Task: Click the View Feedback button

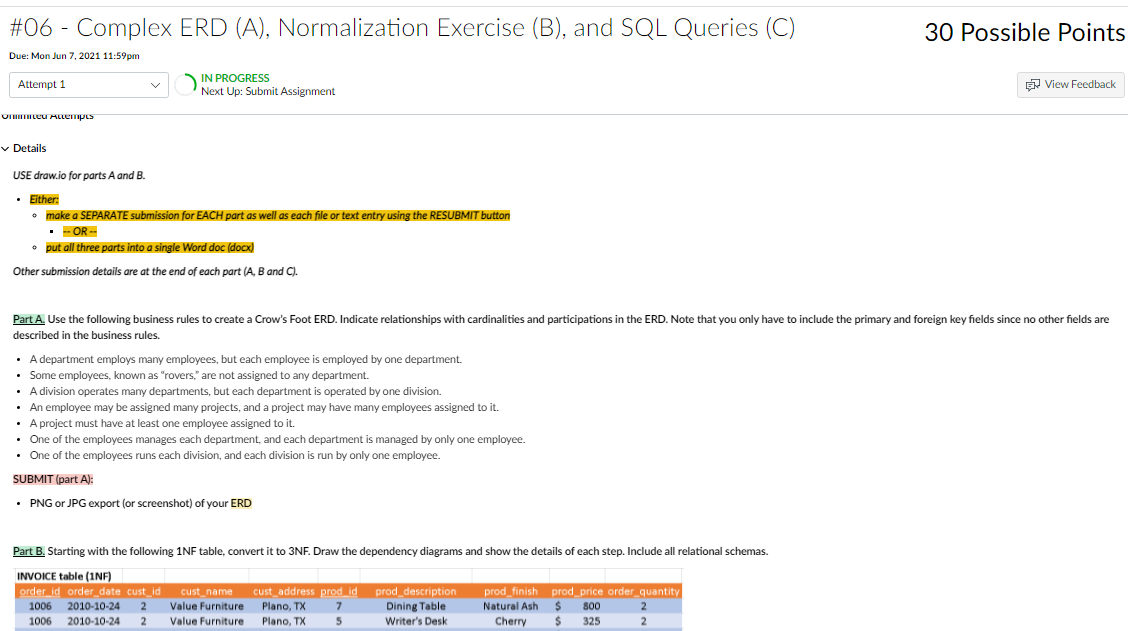Action: pyautogui.click(x=1070, y=84)
